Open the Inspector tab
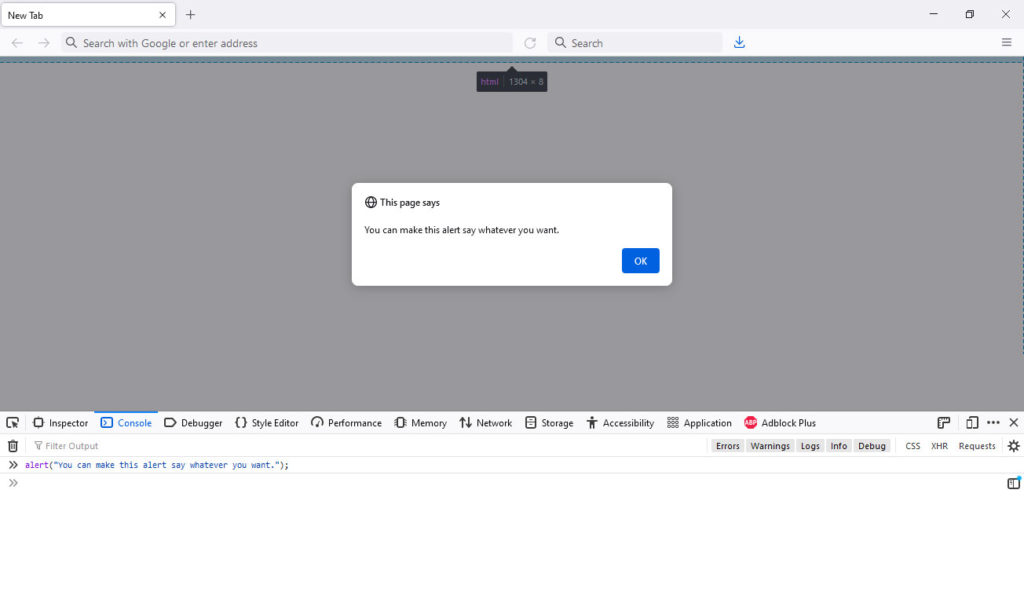 (61, 423)
